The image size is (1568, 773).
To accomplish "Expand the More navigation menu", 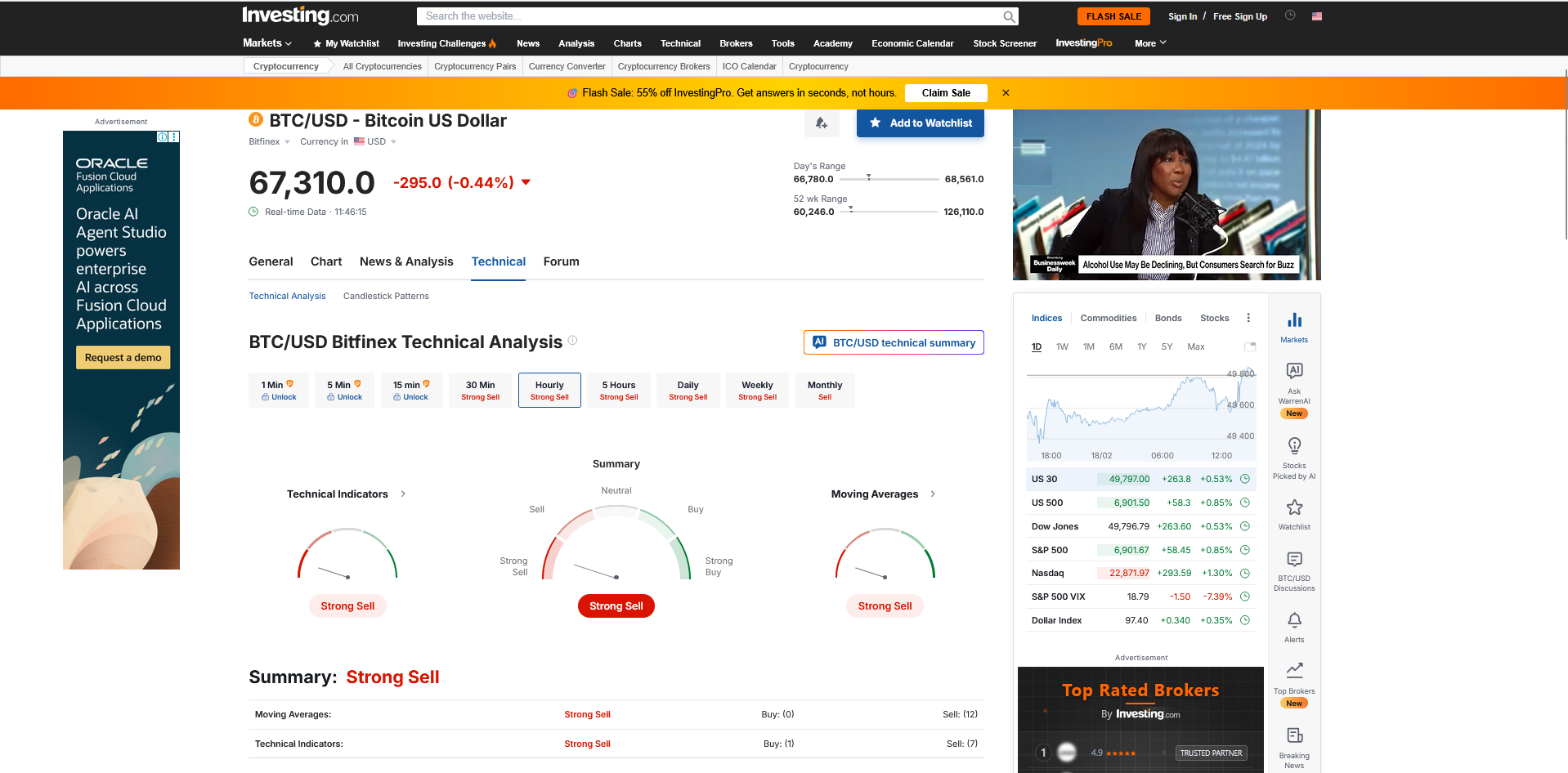I will coord(1150,43).
